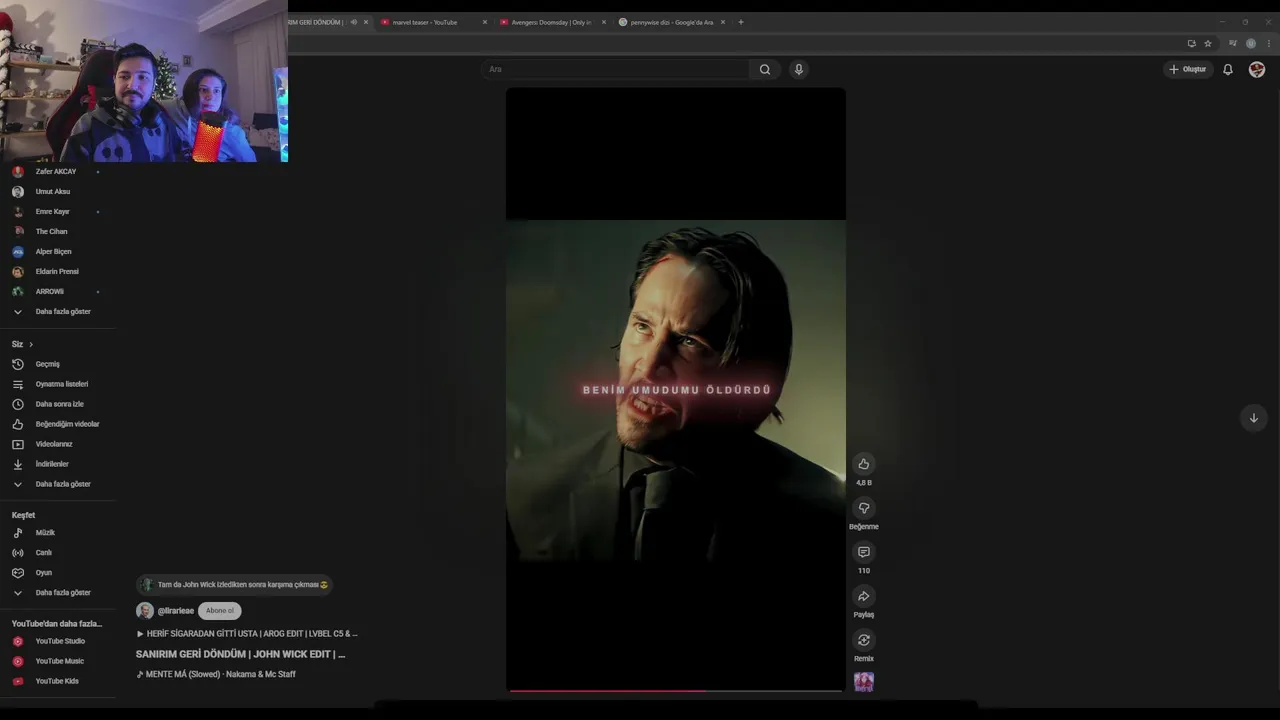The height and width of the screenshot is (720, 1280).
Task: Bookmark this page with the star
Action: tap(1208, 44)
